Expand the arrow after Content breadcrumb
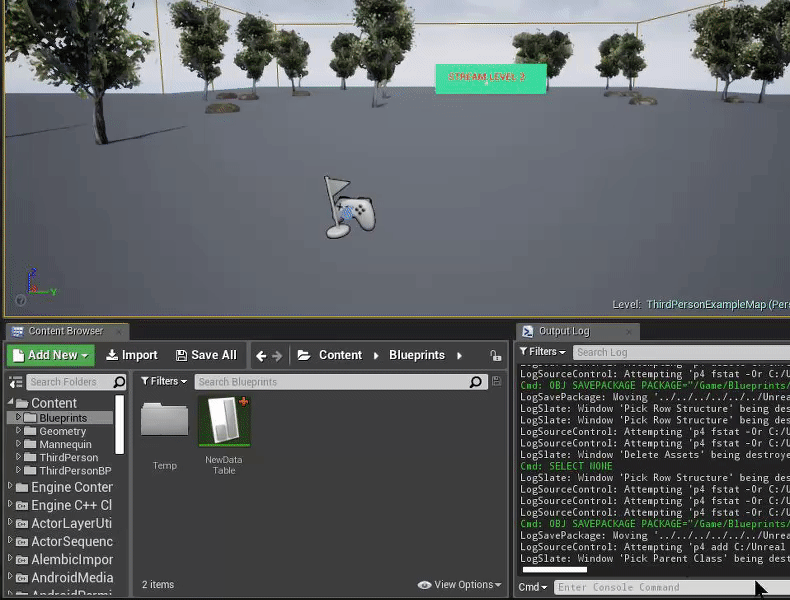This screenshot has height=600, width=790. click(376, 356)
